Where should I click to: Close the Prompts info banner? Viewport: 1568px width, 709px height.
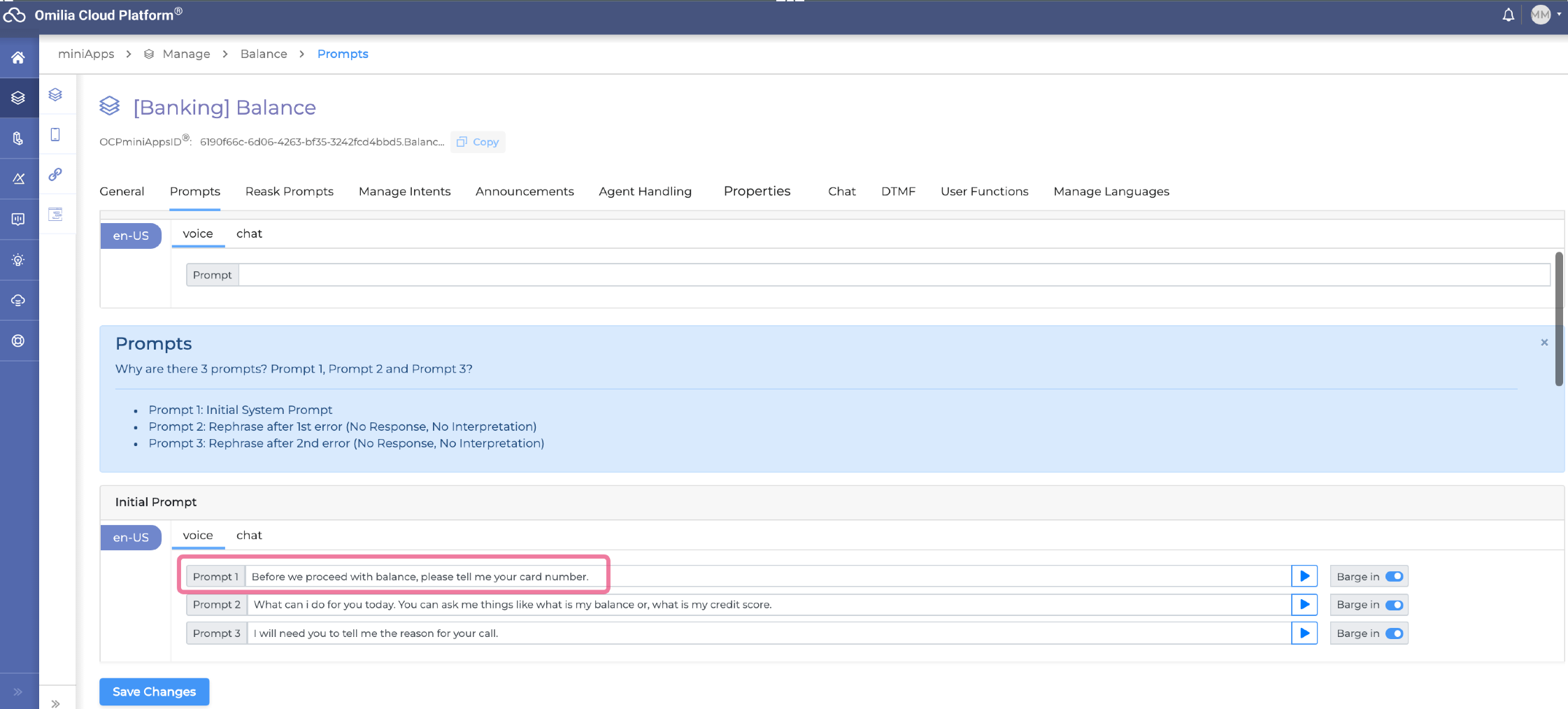tap(1544, 343)
